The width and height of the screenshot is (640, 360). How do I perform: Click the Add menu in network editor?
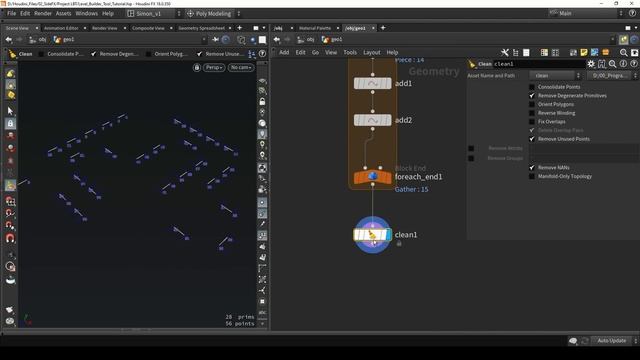(x=284, y=52)
